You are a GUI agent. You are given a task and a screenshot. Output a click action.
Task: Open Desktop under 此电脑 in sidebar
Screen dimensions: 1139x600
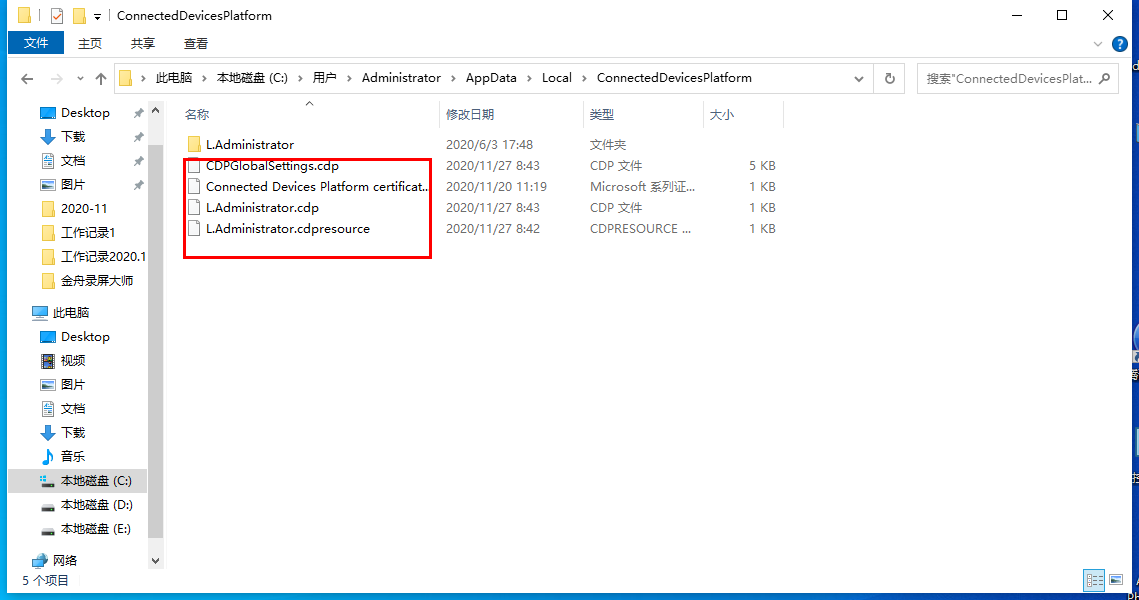(x=85, y=336)
